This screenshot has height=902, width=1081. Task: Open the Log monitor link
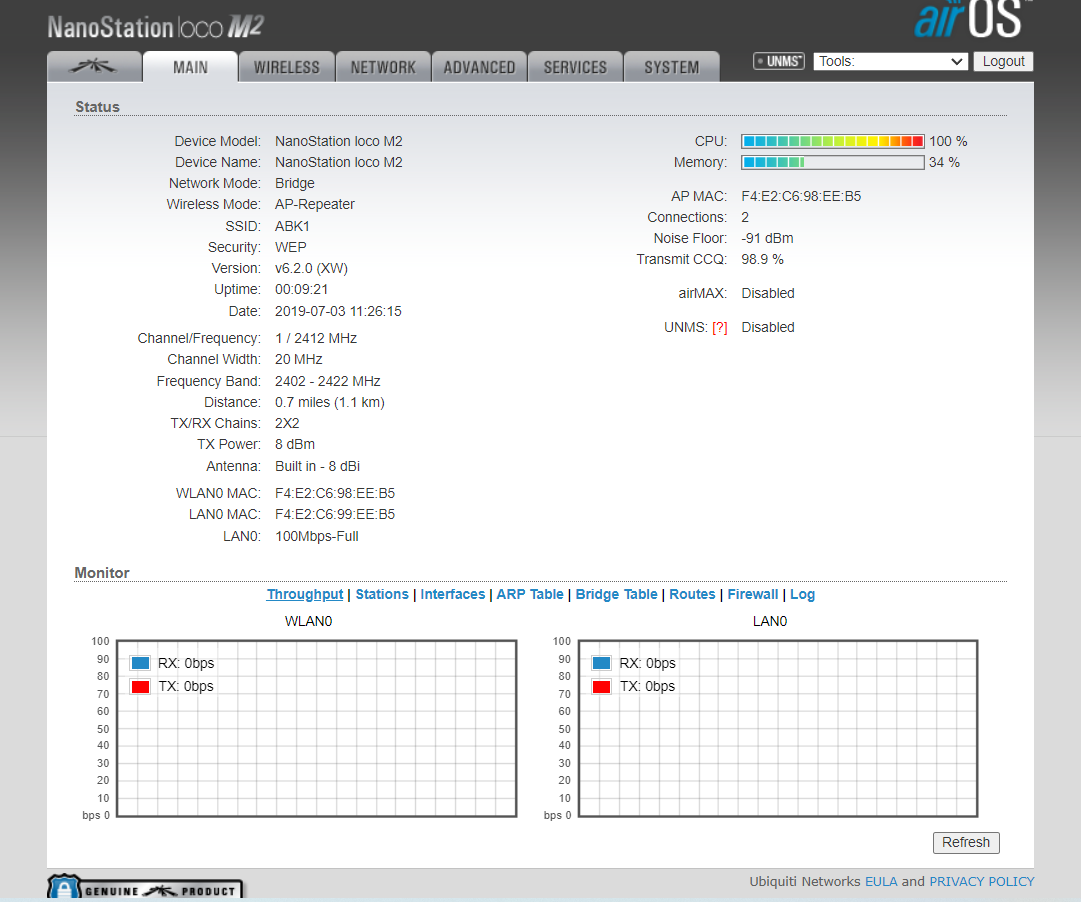click(802, 594)
